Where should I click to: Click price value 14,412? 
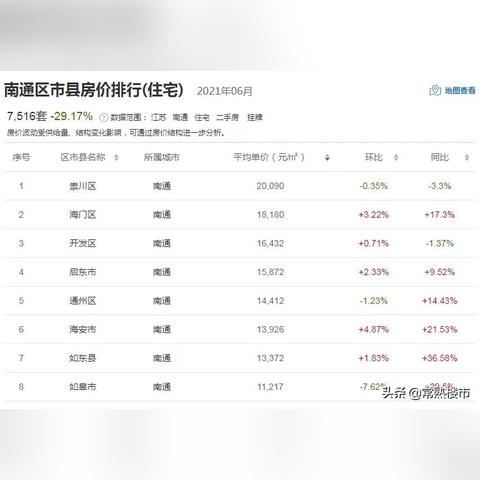(270, 301)
